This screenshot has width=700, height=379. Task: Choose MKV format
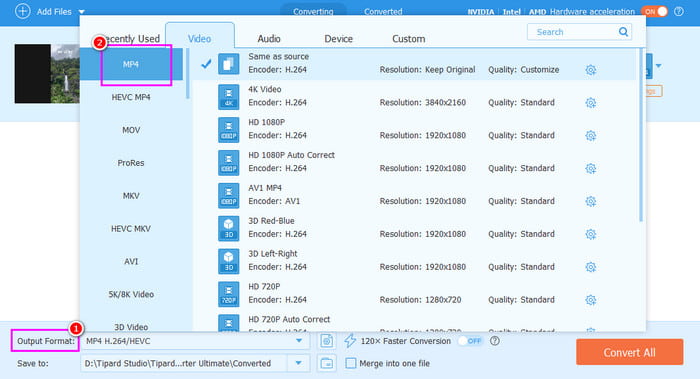pos(131,196)
